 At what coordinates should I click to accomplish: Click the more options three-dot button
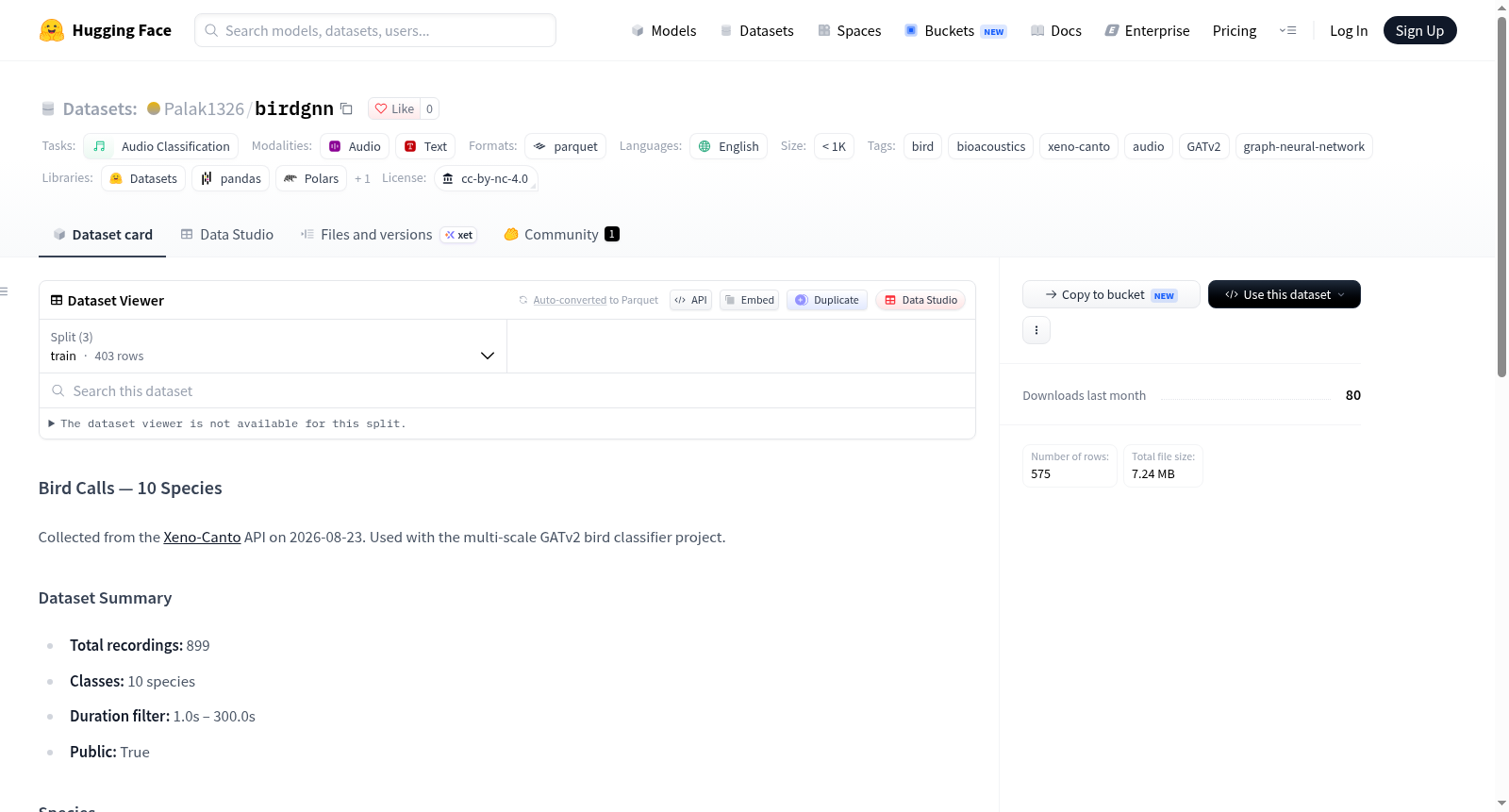pos(1036,330)
